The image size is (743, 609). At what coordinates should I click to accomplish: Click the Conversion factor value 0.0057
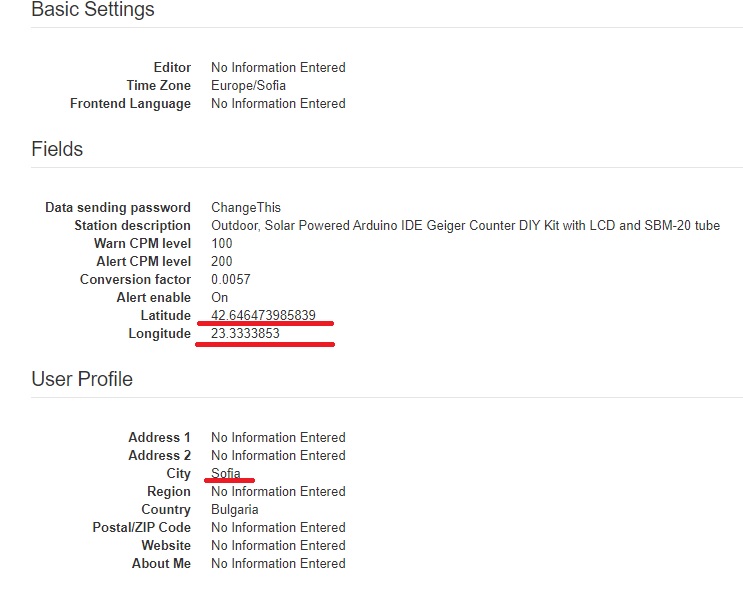pyautogui.click(x=231, y=279)
